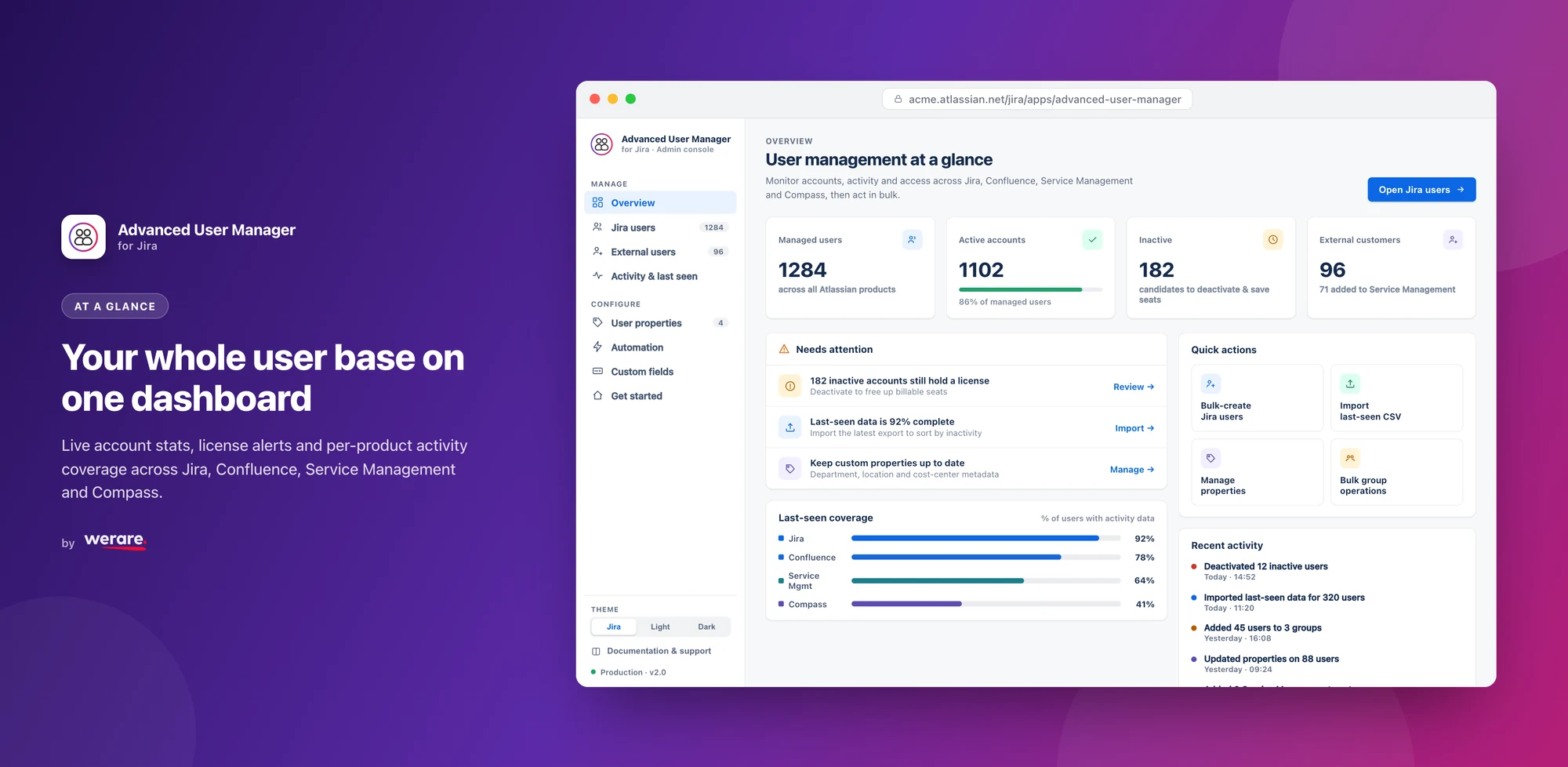The image size is (1568, 767).
Task: Click the Last-seen data upload icon
Action: point(790,427)
